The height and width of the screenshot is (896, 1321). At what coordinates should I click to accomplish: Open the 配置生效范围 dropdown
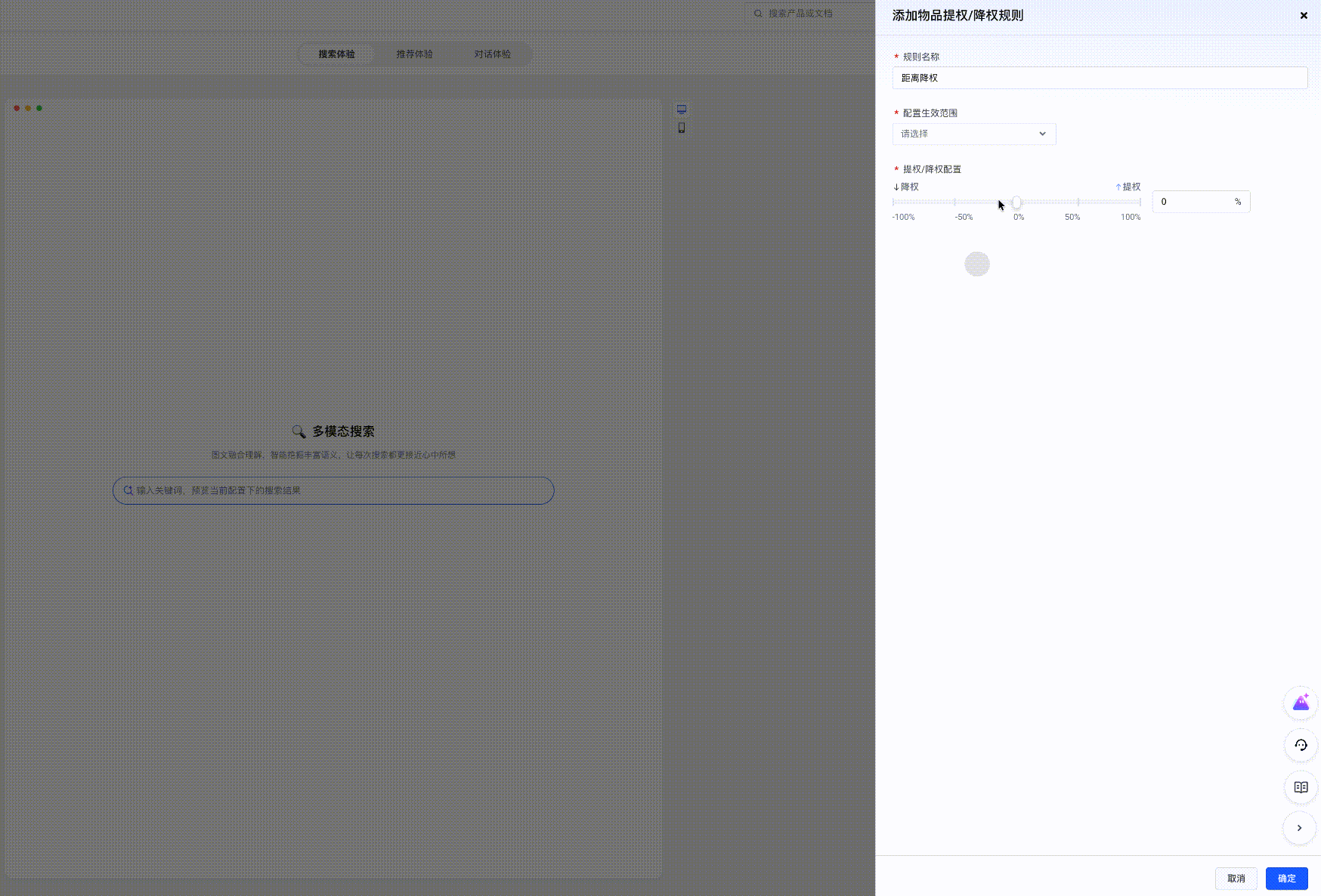click(x=974, y=134)
